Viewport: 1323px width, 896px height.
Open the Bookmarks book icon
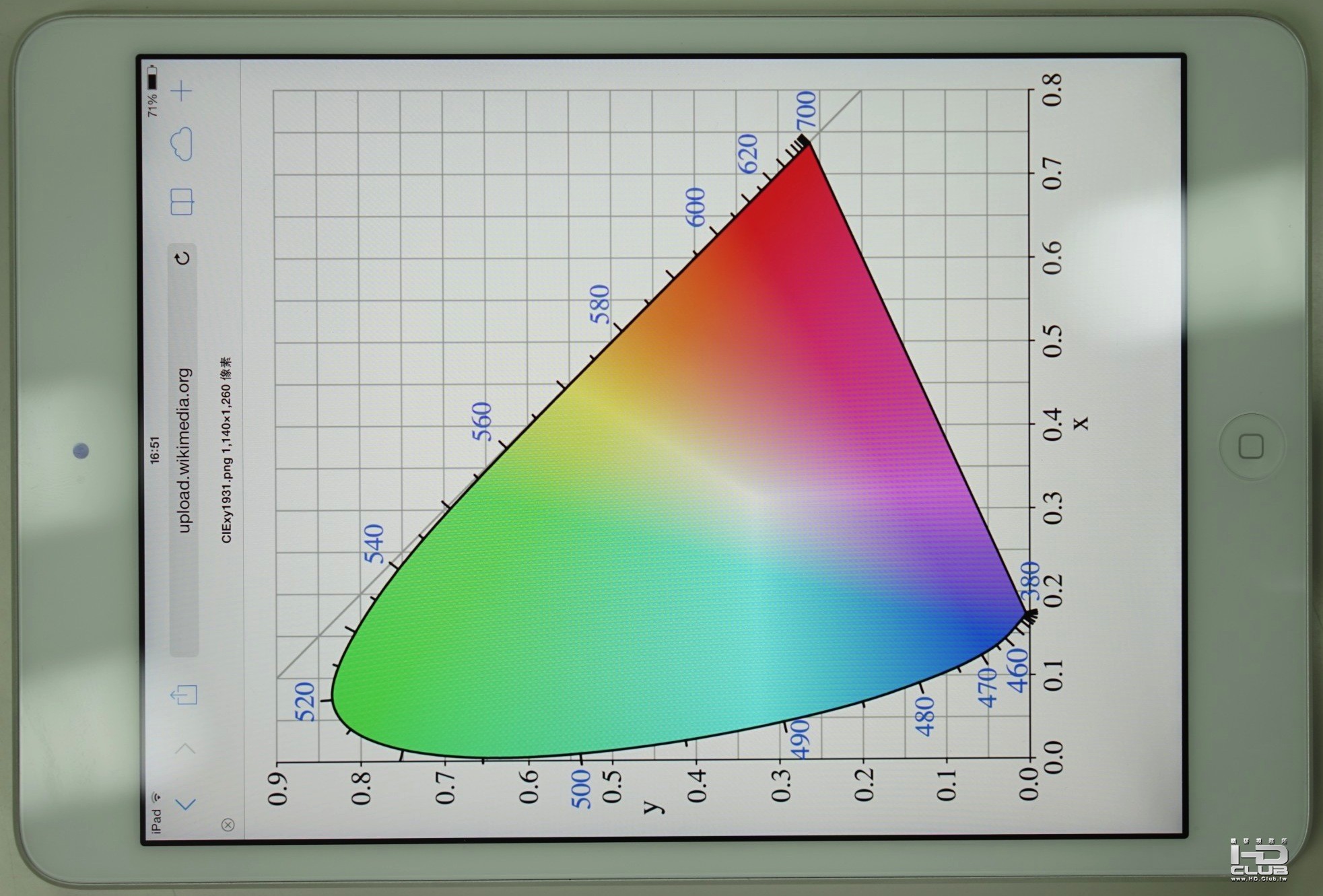pyautogui.click(x=182, y=201)
